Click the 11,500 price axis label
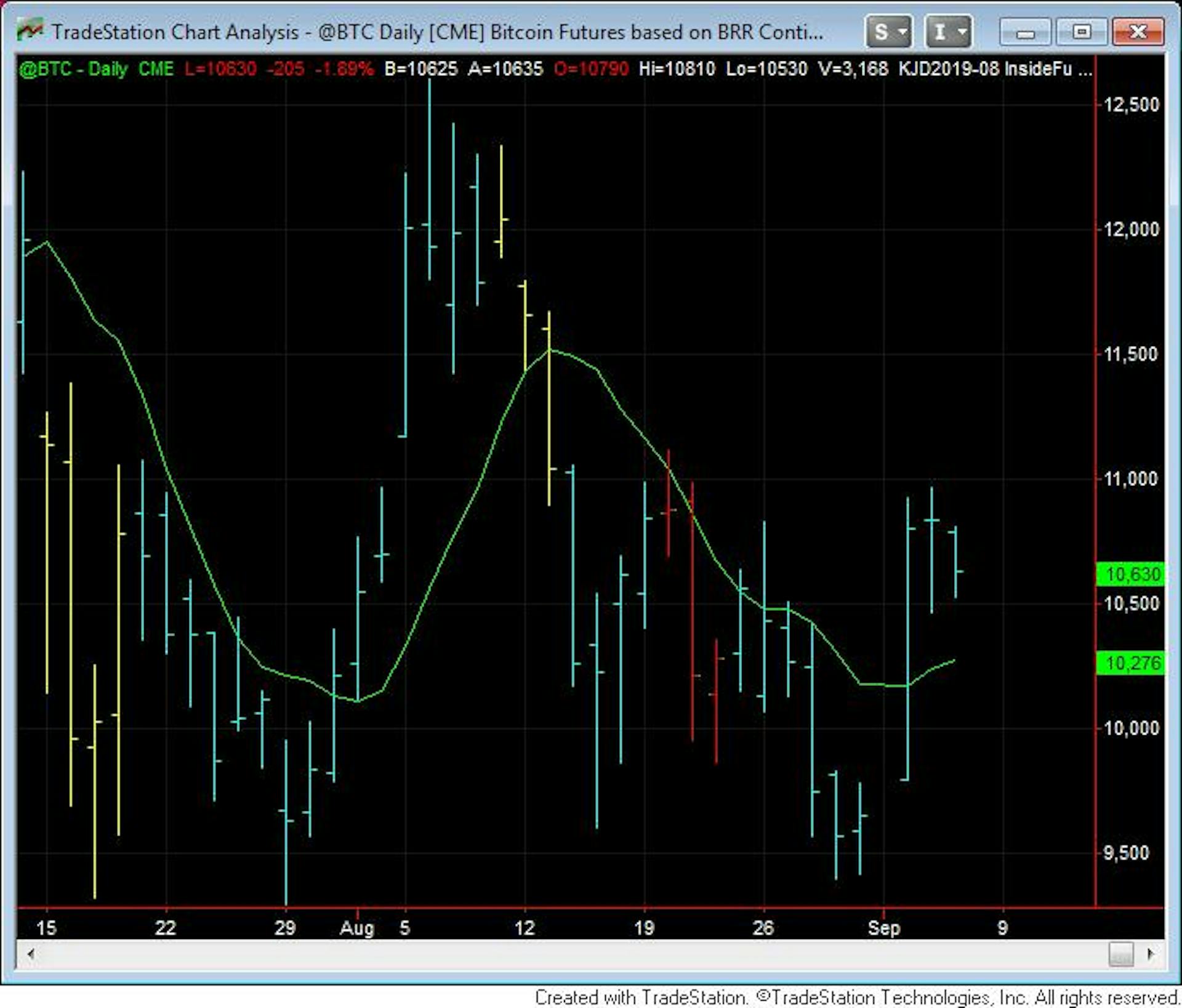 point(1132,354)
